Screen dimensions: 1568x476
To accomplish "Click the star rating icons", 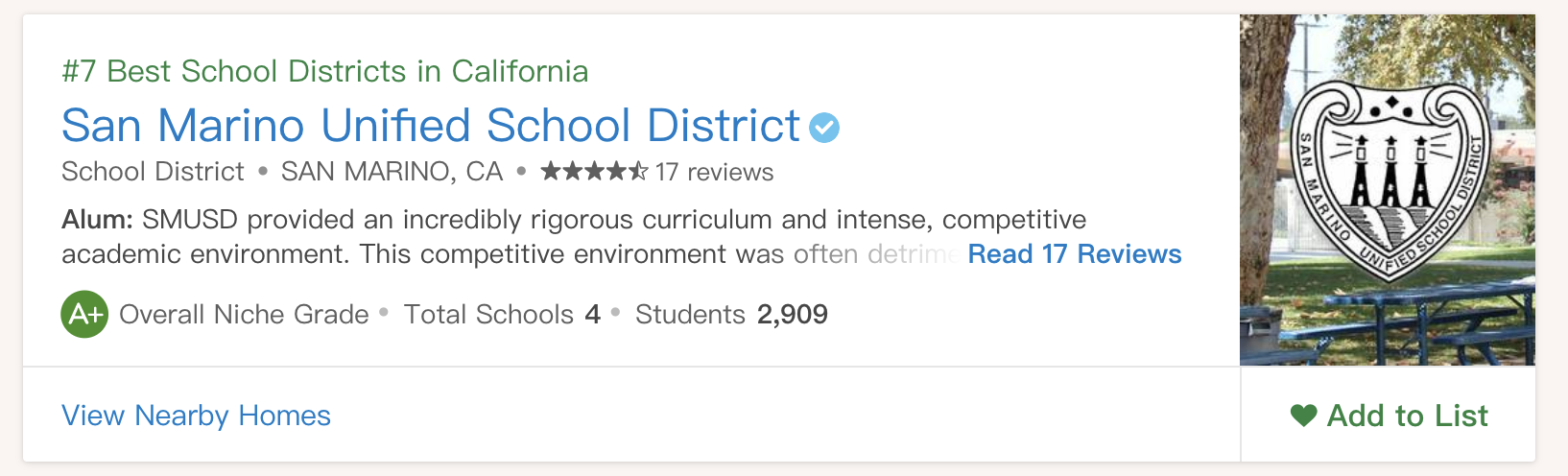I will (x=594, y=172).
